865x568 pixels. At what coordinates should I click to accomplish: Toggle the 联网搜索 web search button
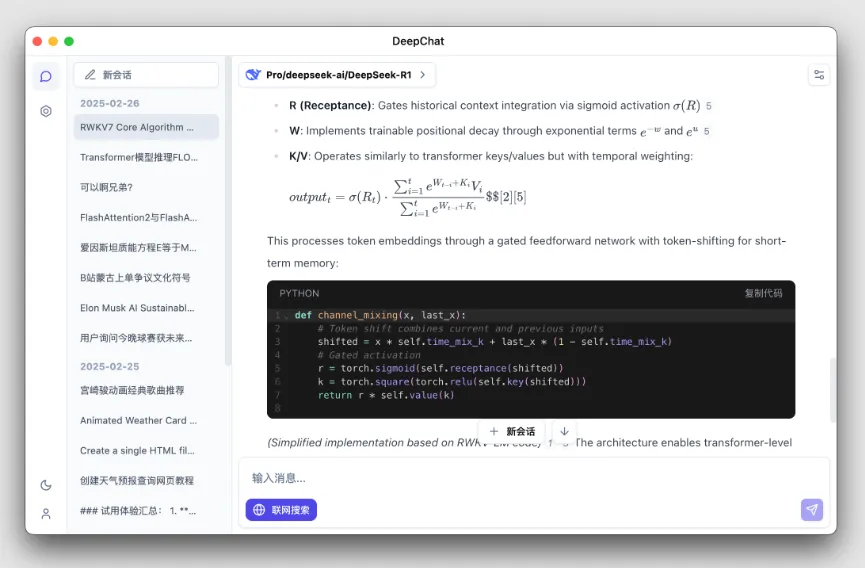tap(281, 510)
